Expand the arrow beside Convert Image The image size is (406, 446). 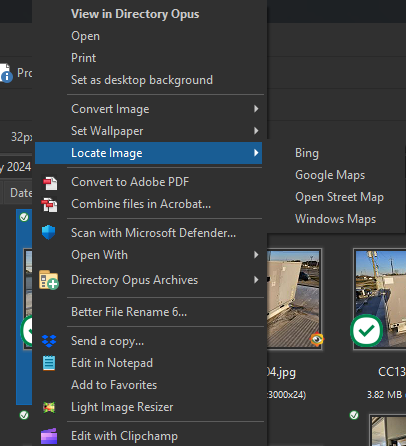256,109
